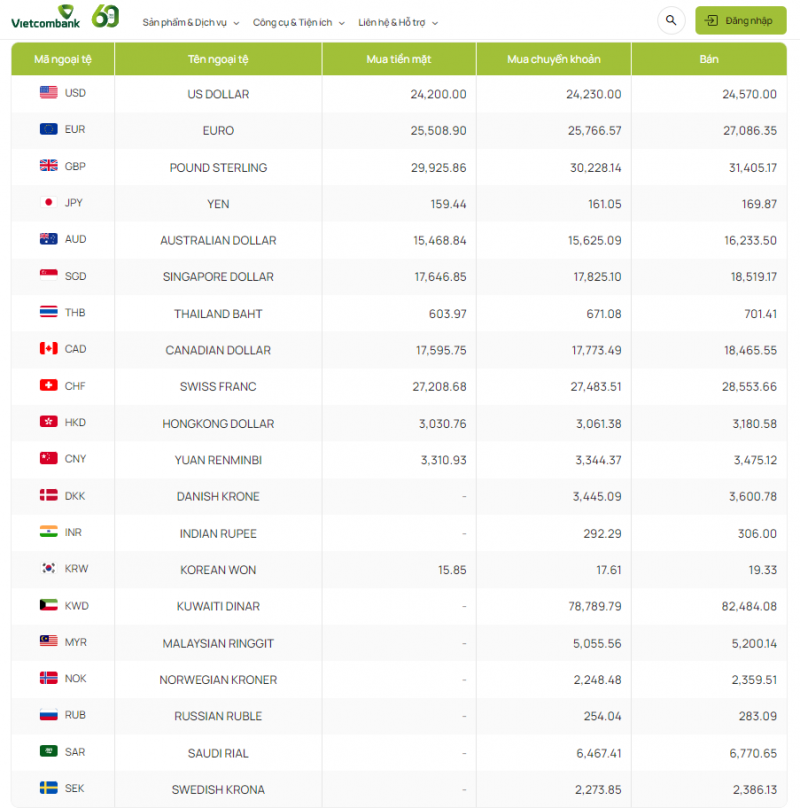
Task: Click the Kuwait flag icon
Action: click(49, 605)
